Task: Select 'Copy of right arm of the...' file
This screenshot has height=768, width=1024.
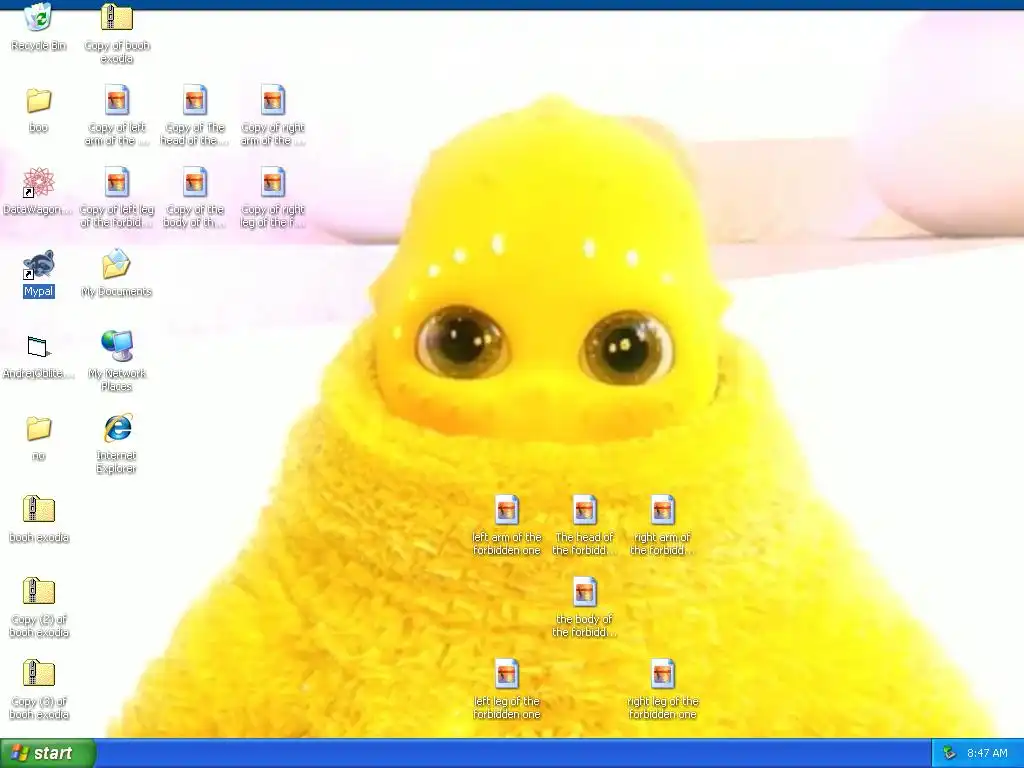Action: pos(273,101)
